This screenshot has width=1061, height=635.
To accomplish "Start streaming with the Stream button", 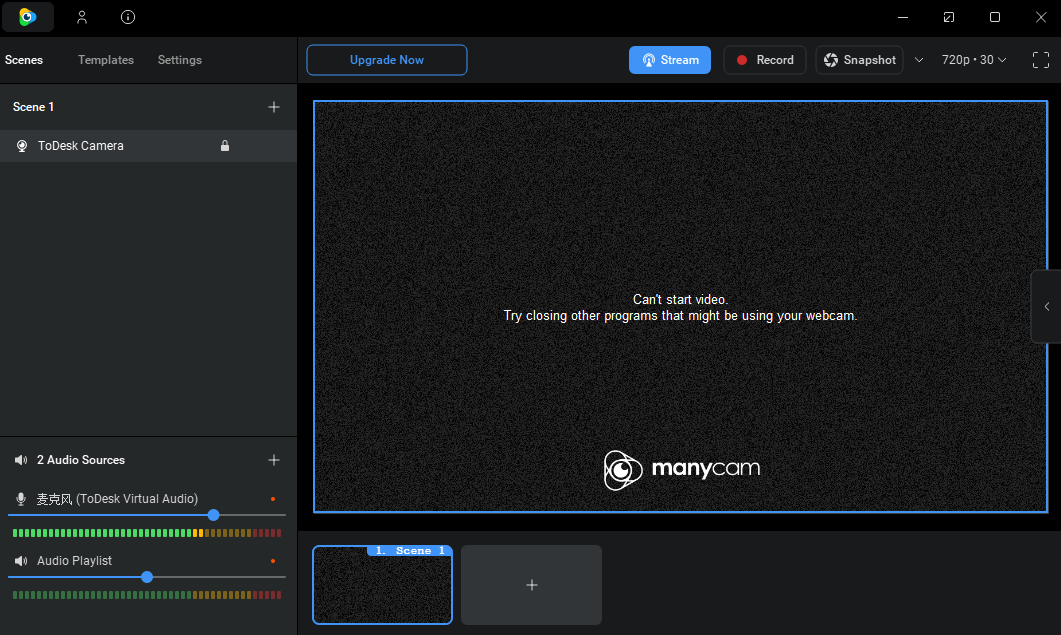I will 669,59.
